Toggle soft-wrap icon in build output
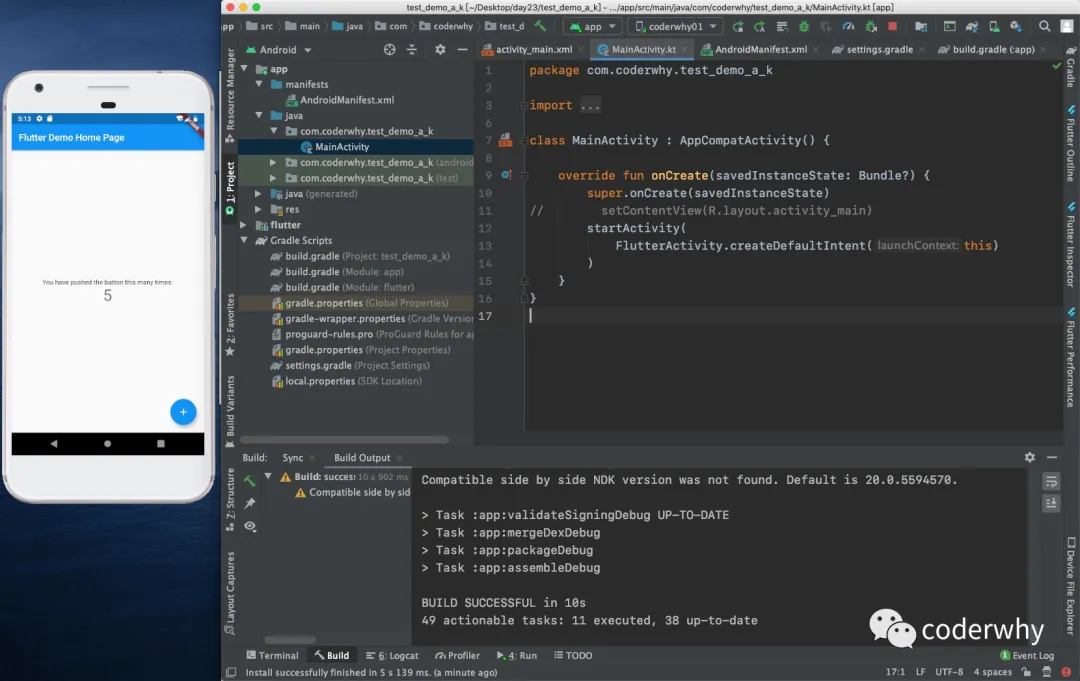The width and height of the screenshot is (1080, 681). coord(1051,481)
